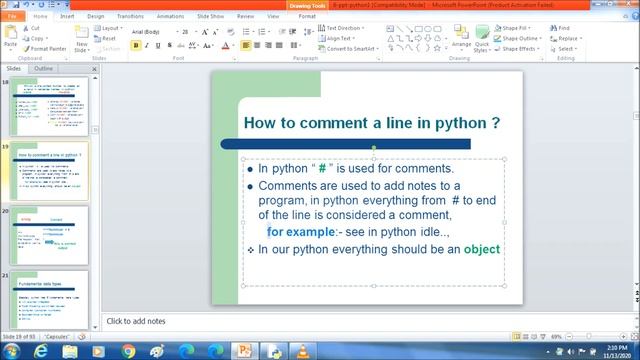Click the zoom in plus button
Screen dimensions: 640x360
[623, 337]
